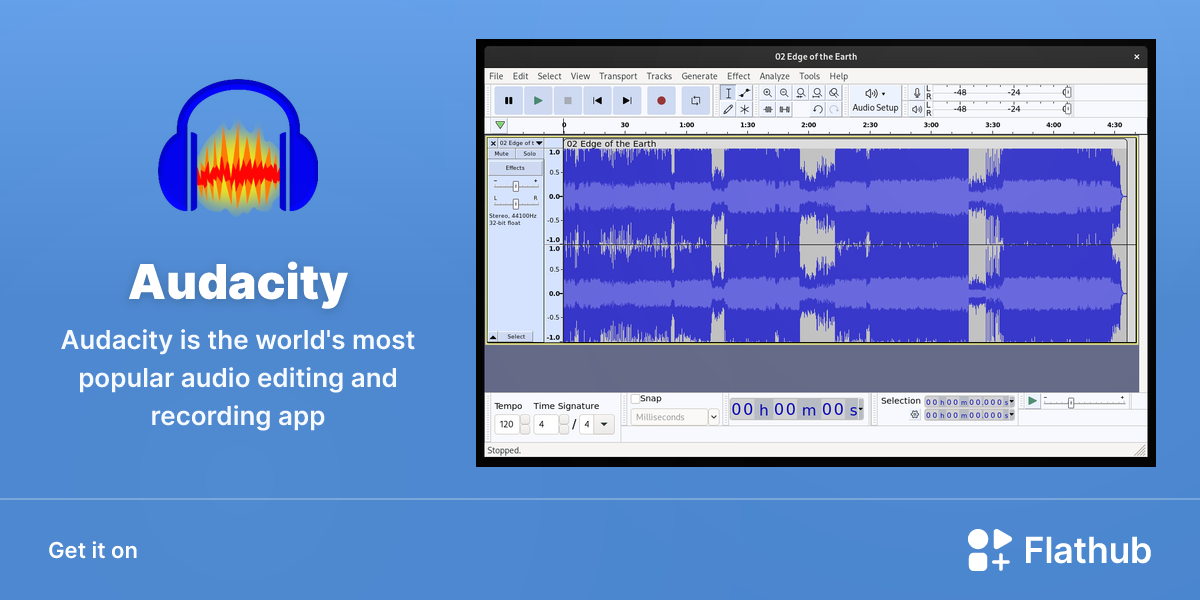Image resolution: width=1200 pixels, height=600 pixels.
Task: Select the Multi-tool asterisk icon
Action: [744, 109]
